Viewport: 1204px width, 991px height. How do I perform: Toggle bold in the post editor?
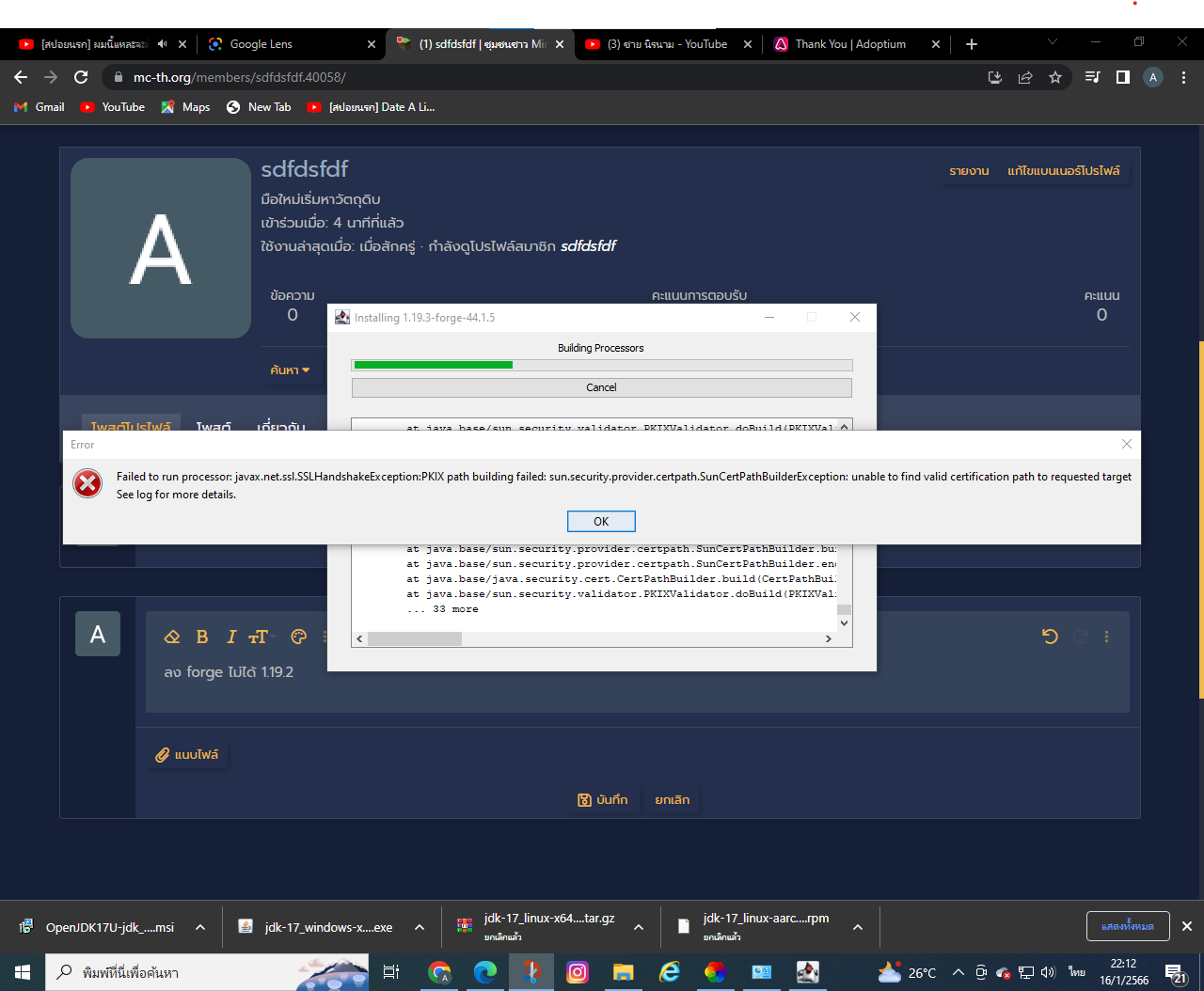[201, 637]
